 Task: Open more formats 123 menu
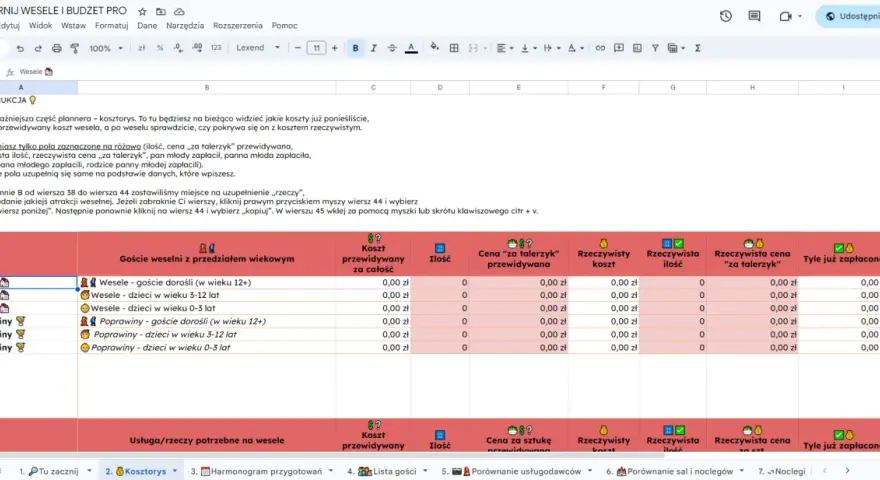[216, 48]
